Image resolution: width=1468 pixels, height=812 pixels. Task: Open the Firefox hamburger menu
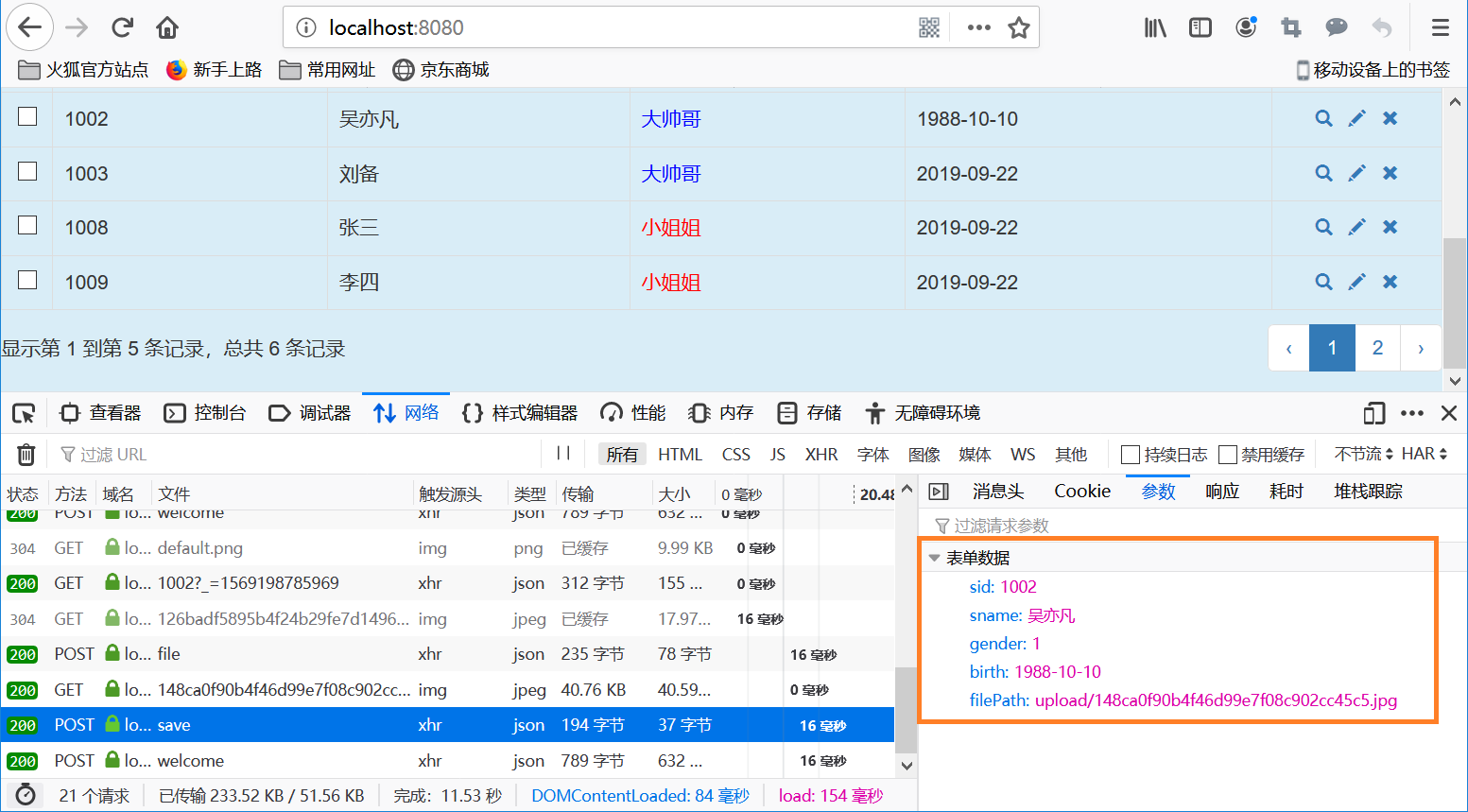coord(1441,27)
